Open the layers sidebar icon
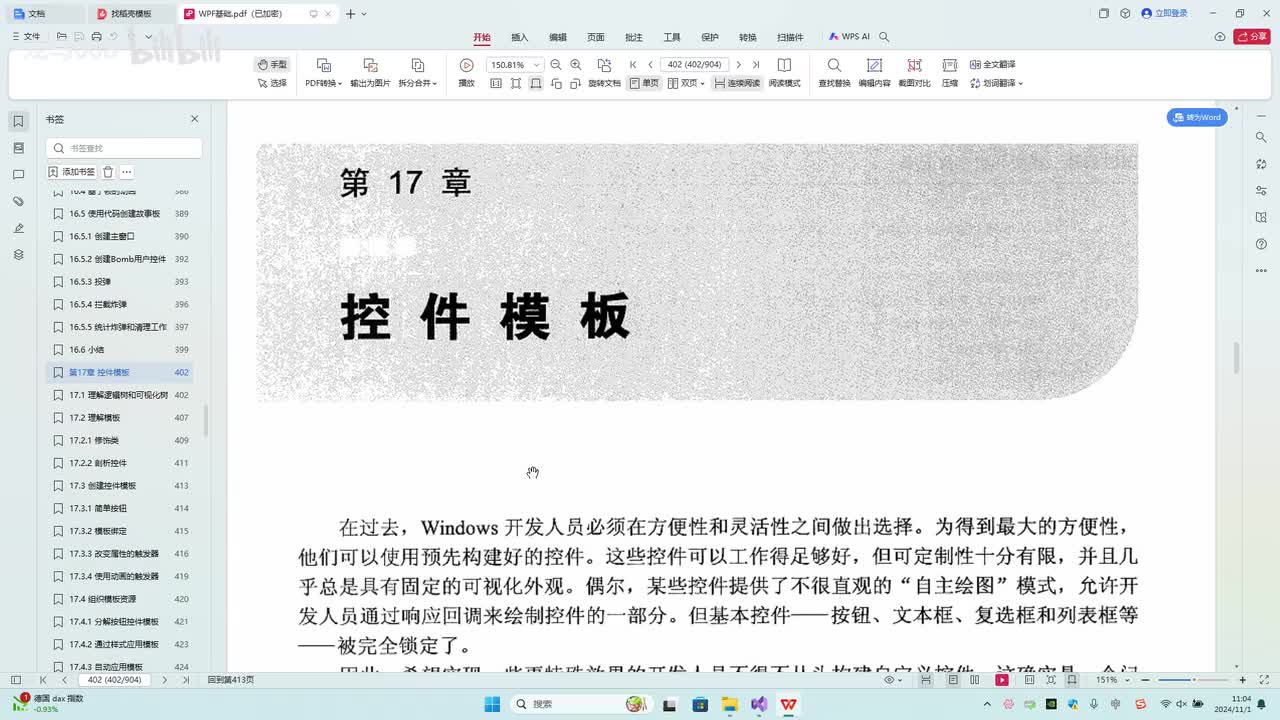This screenshot has height=720, width=1280. click(18, 255)
